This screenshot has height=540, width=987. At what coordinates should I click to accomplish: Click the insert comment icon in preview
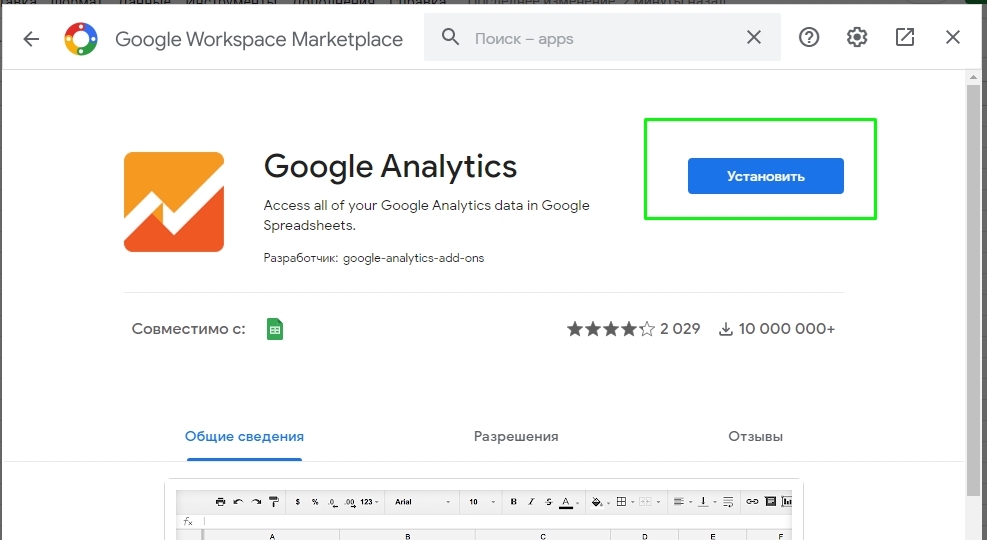click(770, 502)
